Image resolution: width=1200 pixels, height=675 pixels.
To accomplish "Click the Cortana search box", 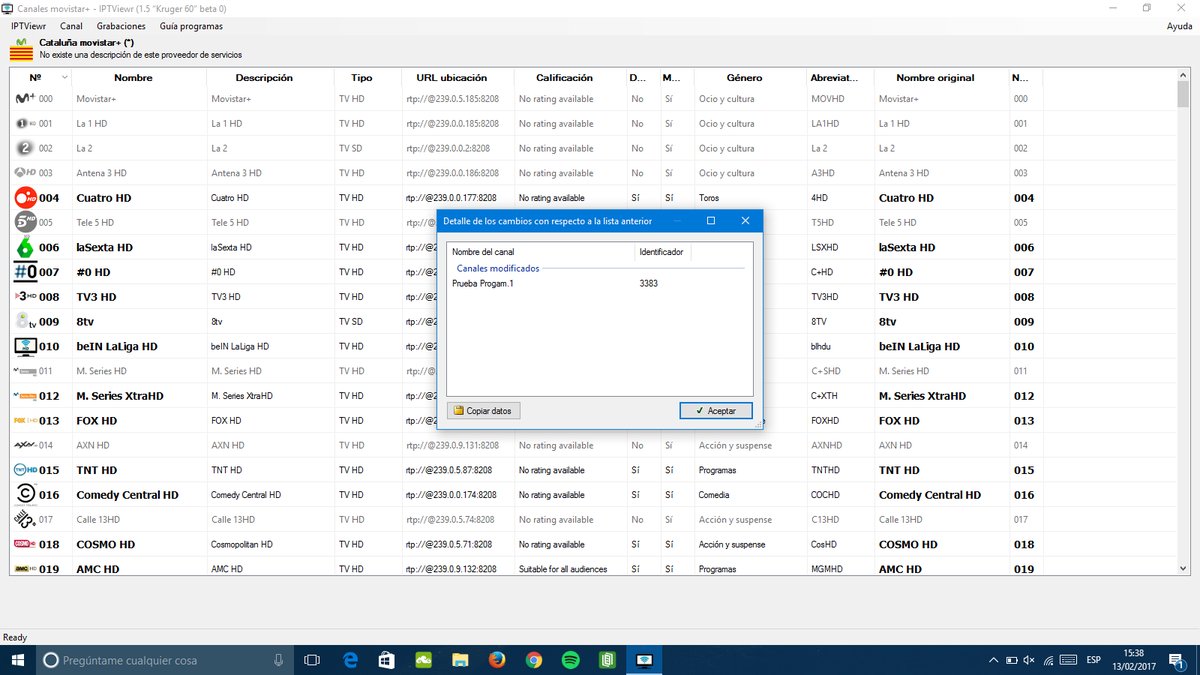I will 166,660.
